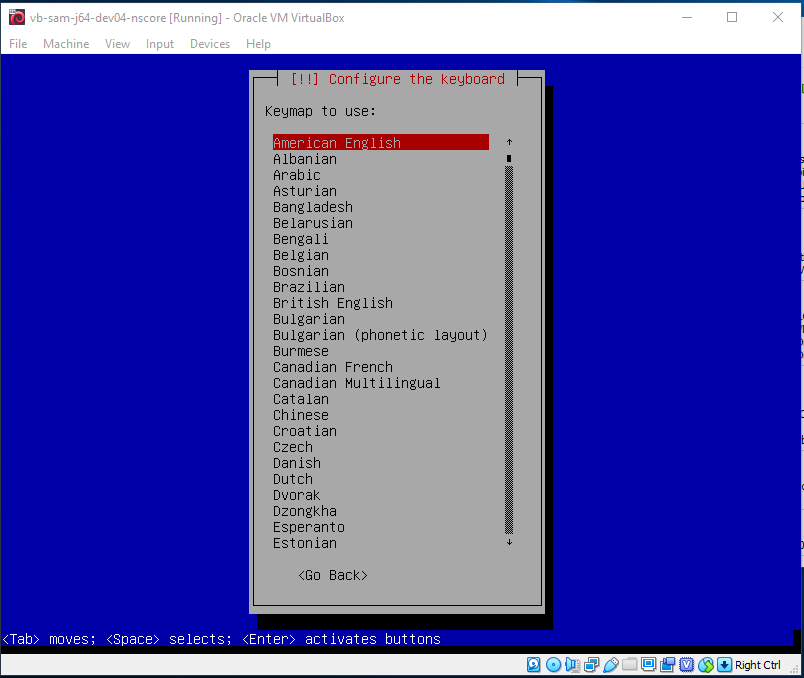Click the mouse integration status icon
The height and width of the screenshot is (678, 804).
coord(706,665)
